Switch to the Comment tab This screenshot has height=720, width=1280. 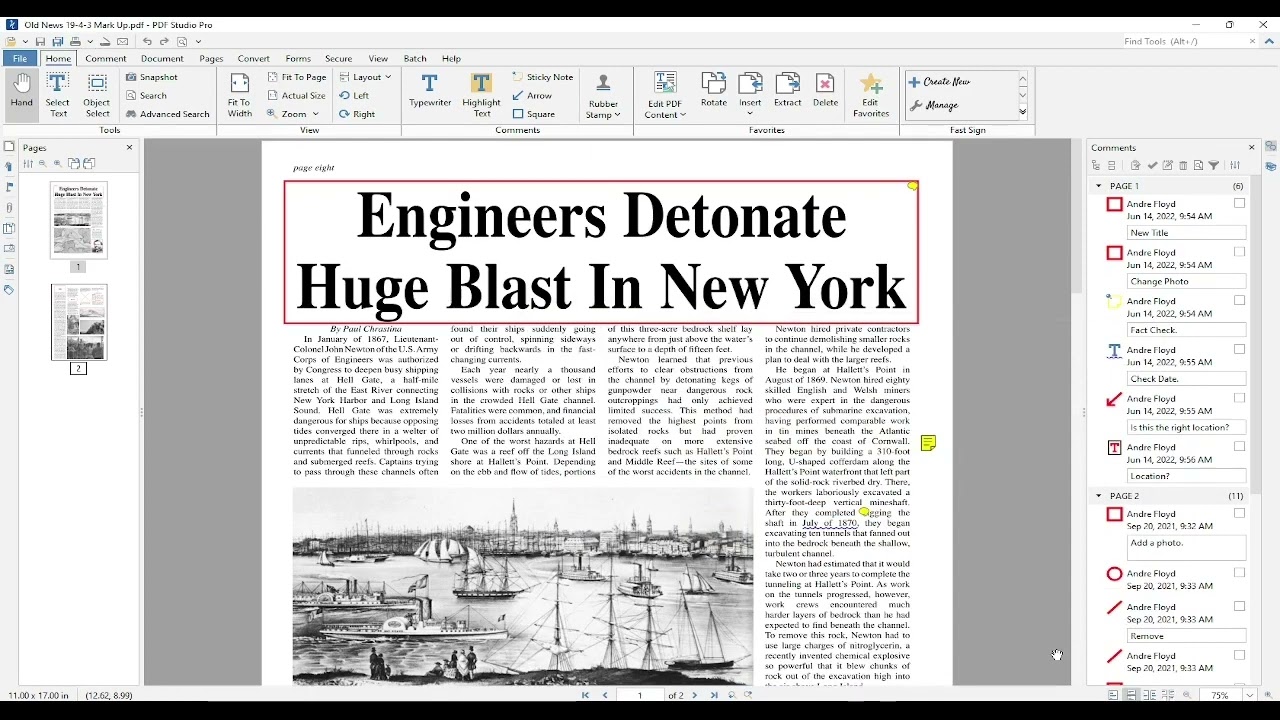click(106, 59)
